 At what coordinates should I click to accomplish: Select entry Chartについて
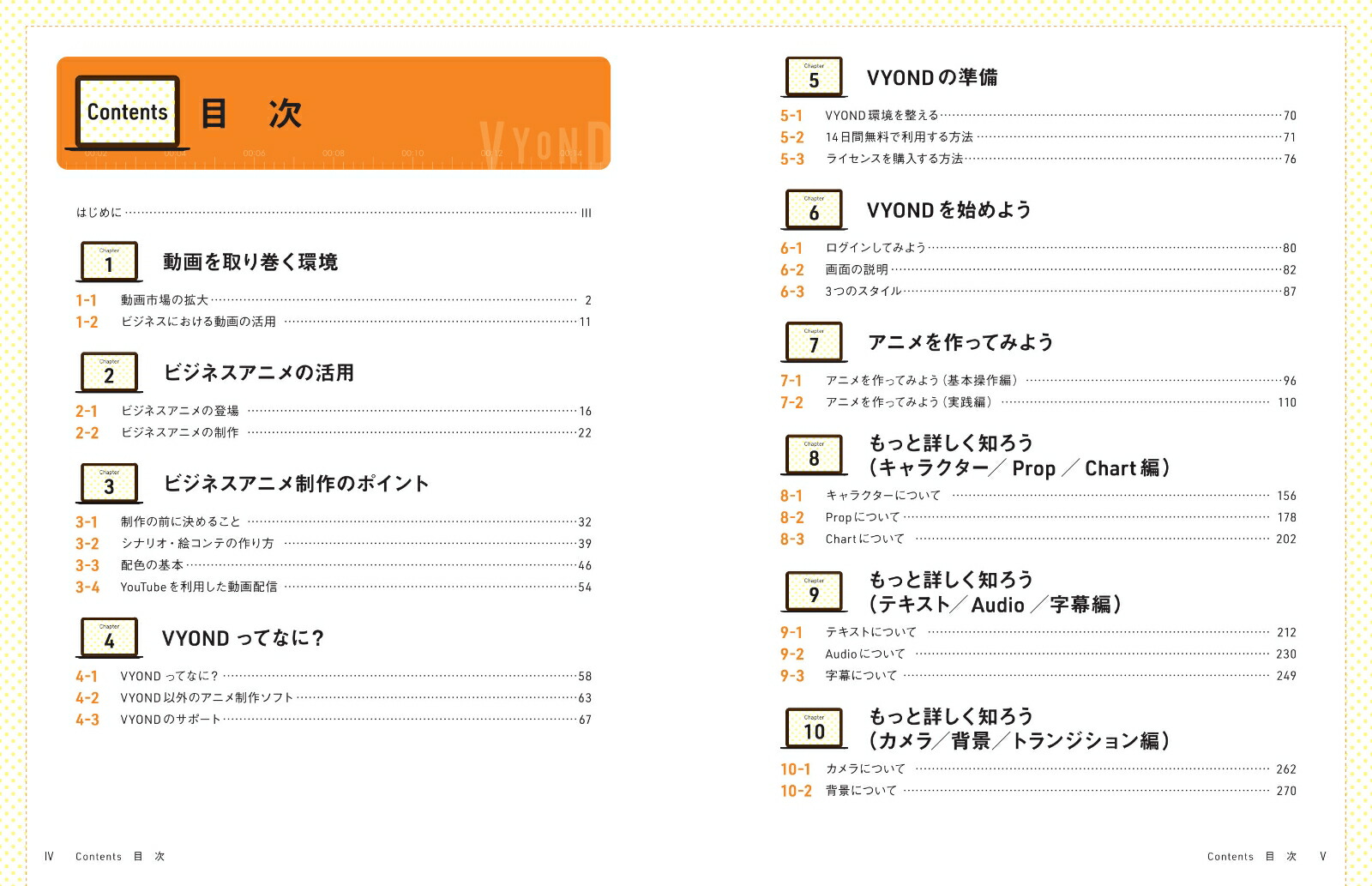click(x=864, y=539)
